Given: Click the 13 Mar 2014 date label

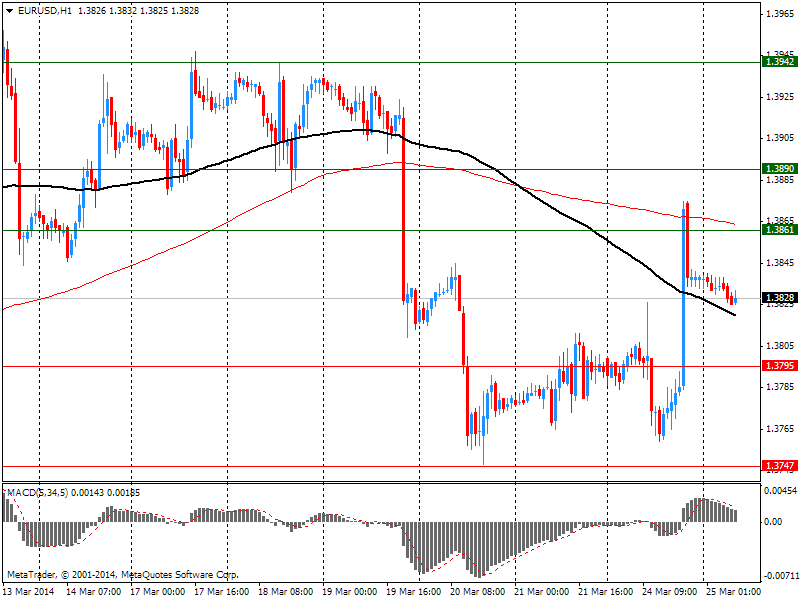Looking at the screenshot, I should coord(28,592).
